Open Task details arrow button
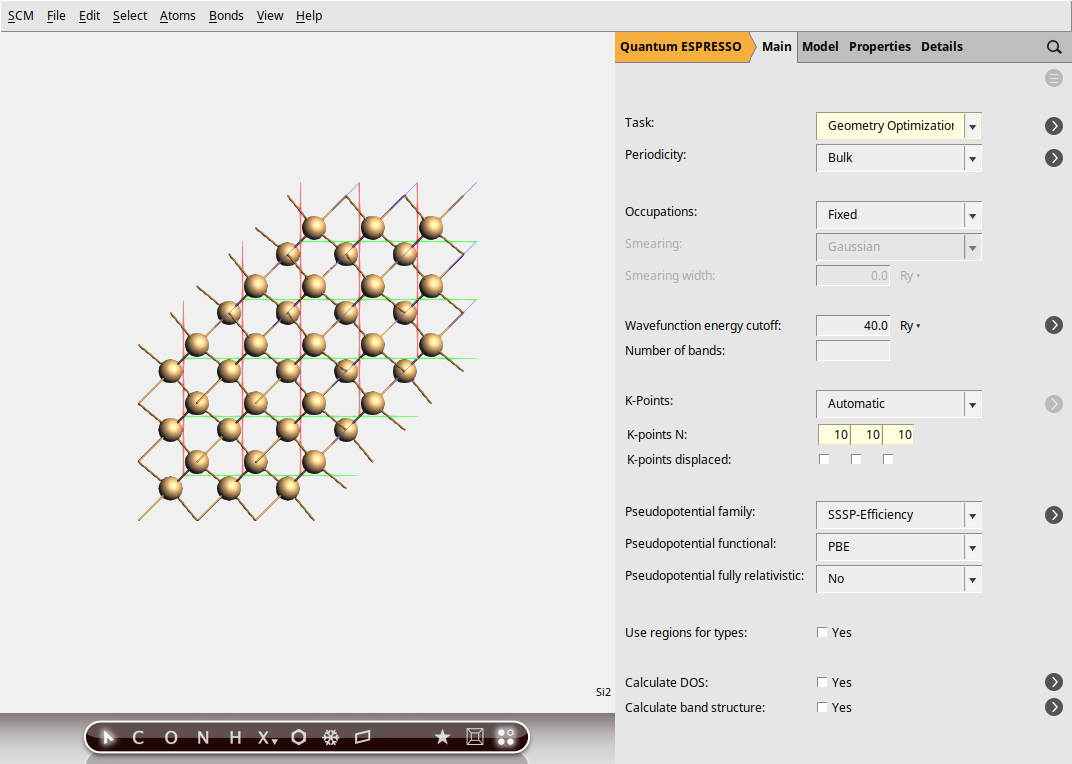Image resolution: width=1072 pixels, height=764 pixels. (1054, 126)
